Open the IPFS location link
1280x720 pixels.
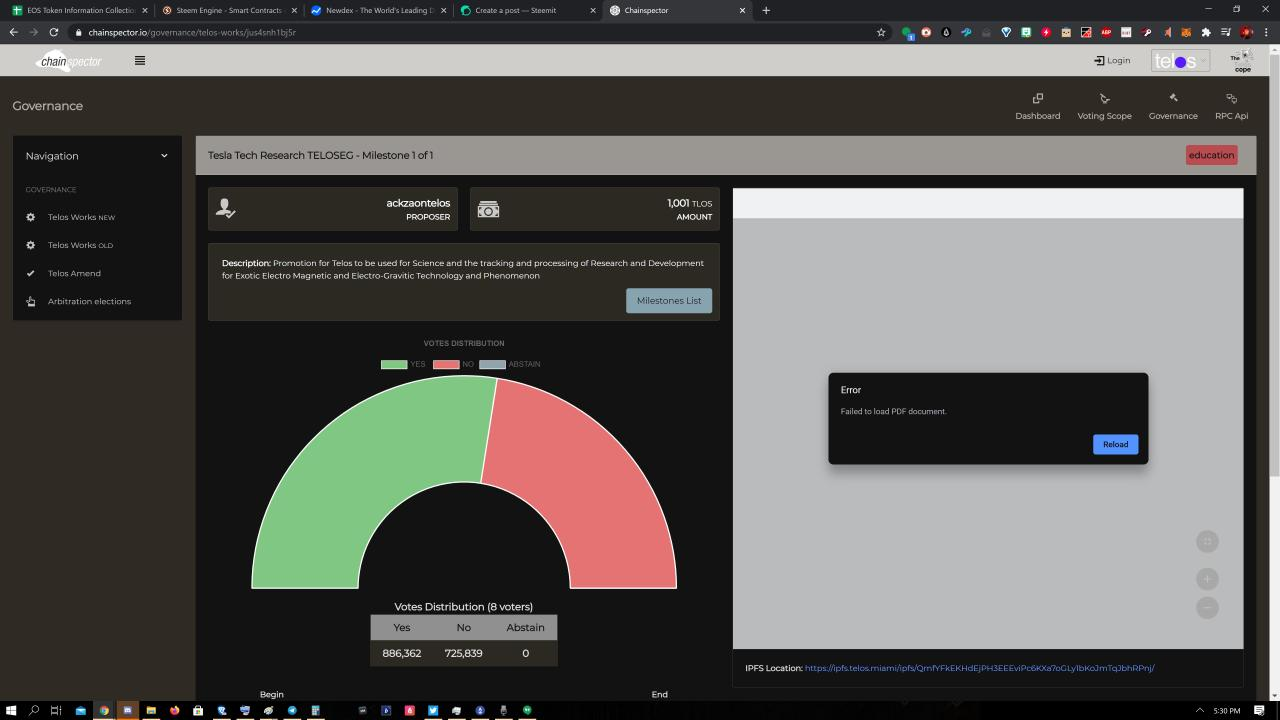tap(980, 668)
